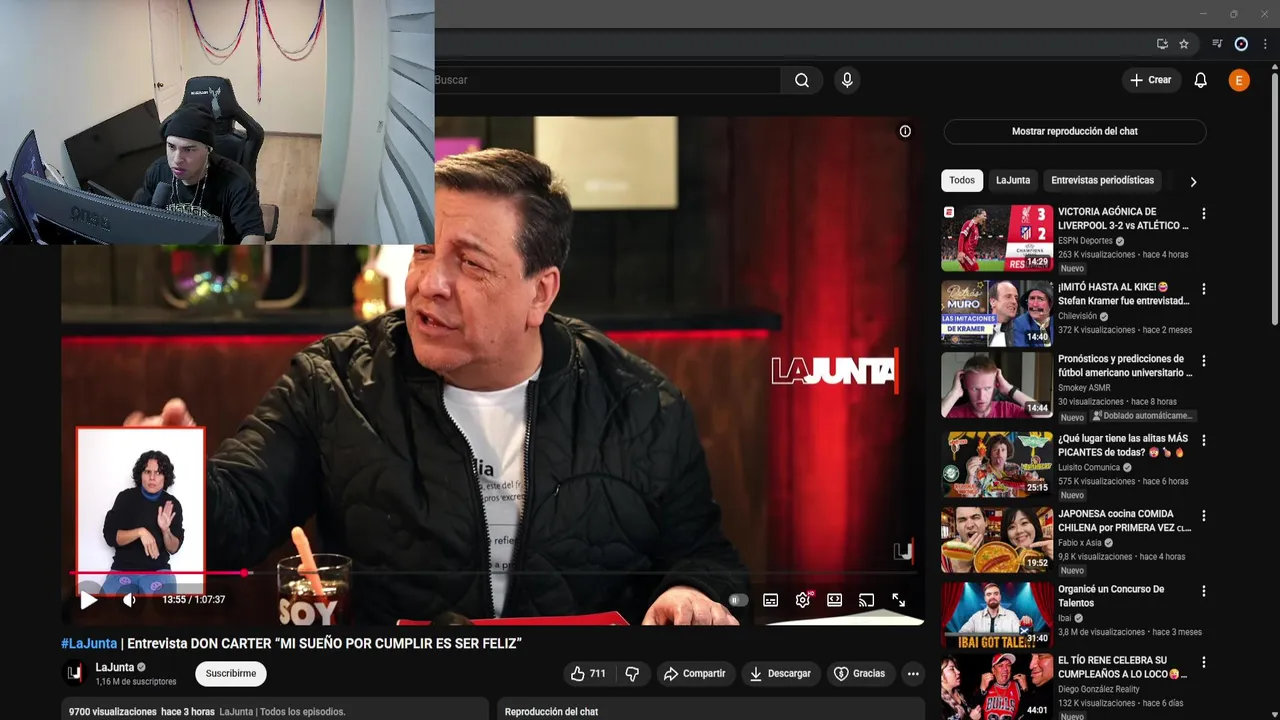The image size is (1280, 720).
Task: Open options for the El Tío Rene video
Action: 1204,662
